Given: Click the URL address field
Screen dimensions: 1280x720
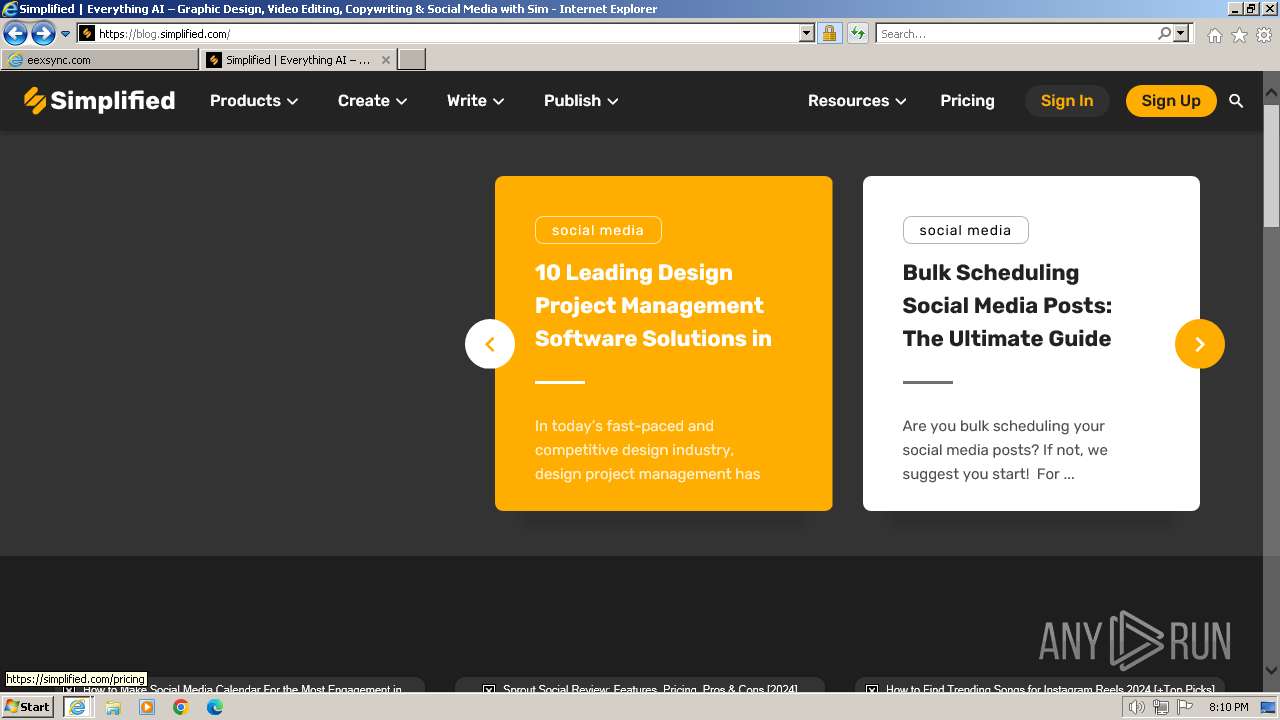Looking at the screenshot, I should (x=447, y=34).
